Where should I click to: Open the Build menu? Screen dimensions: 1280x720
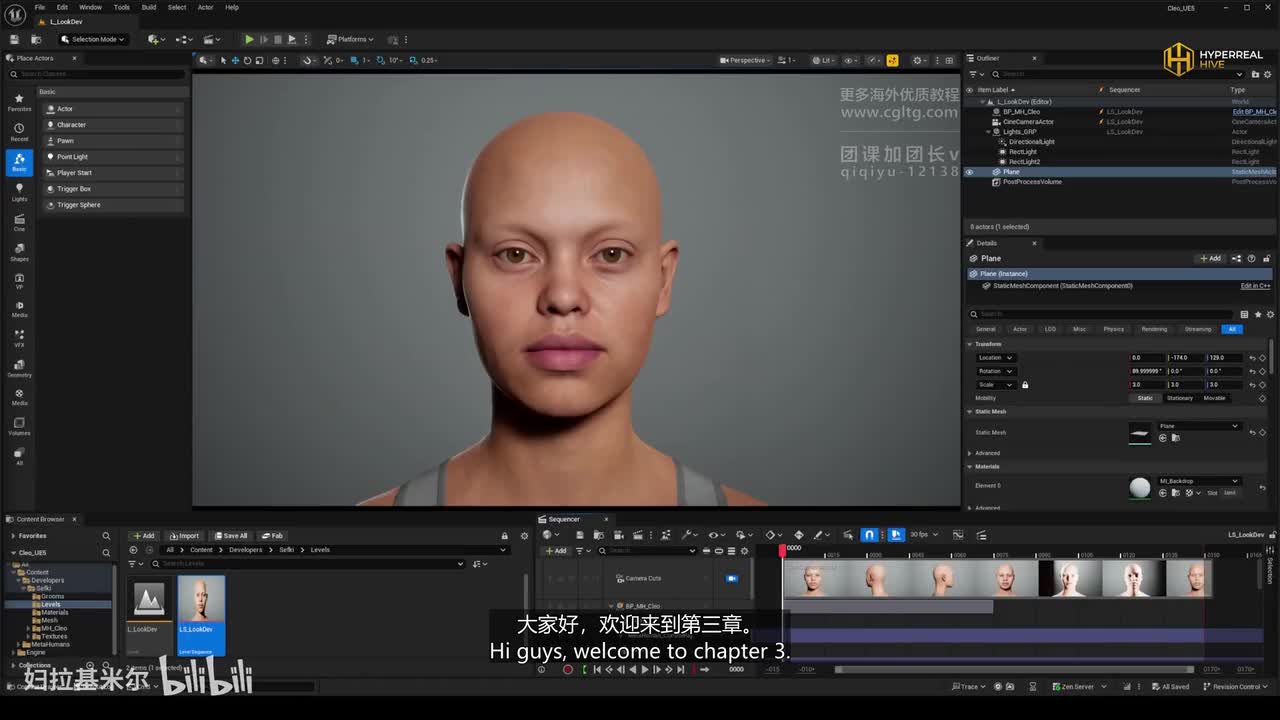148,7
